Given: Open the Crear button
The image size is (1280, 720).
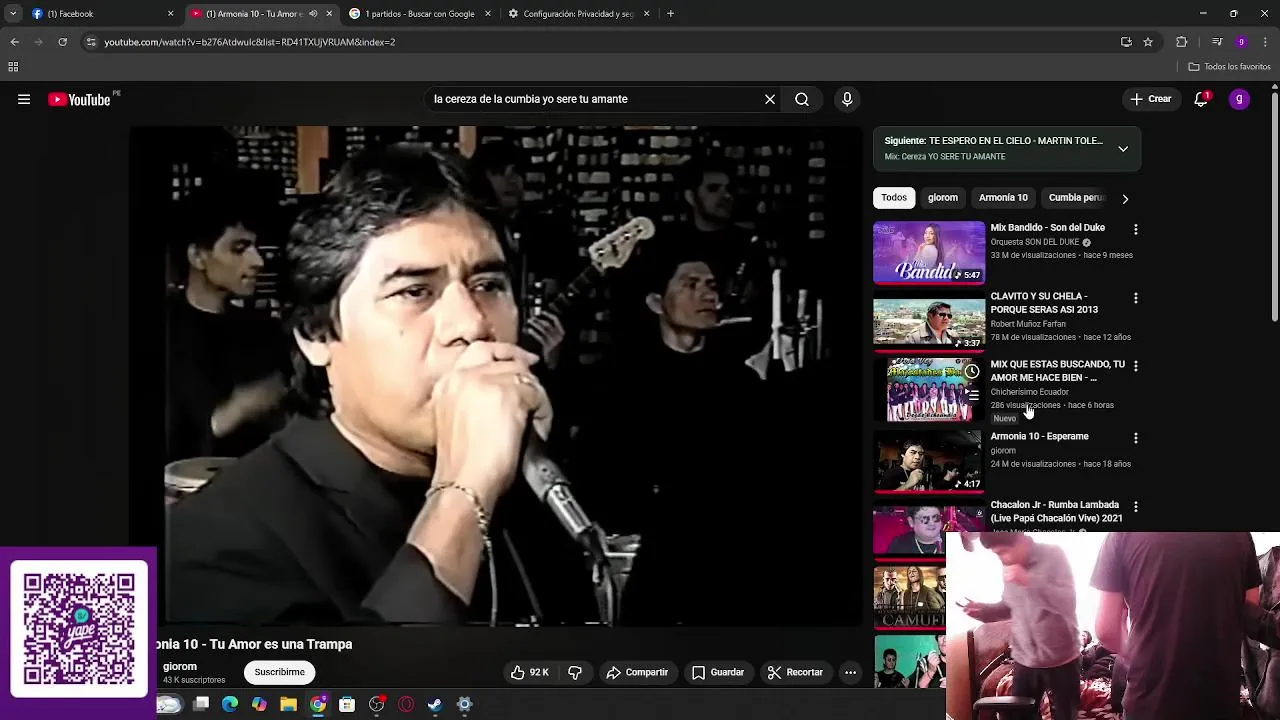Looking at the screenshot, I should pos(1150,99).
